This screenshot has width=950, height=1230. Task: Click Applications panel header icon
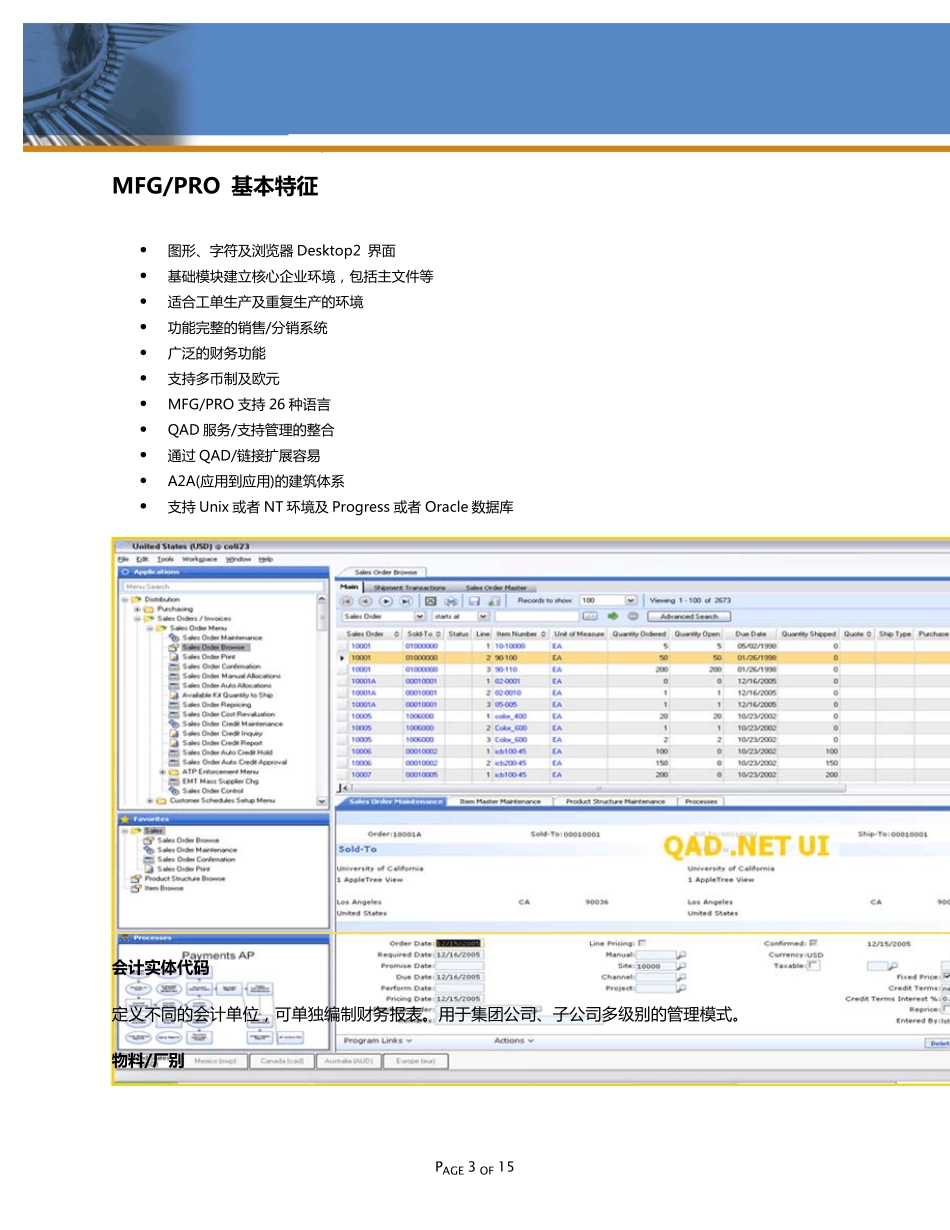pyautogui.click(x=125, y=572)
